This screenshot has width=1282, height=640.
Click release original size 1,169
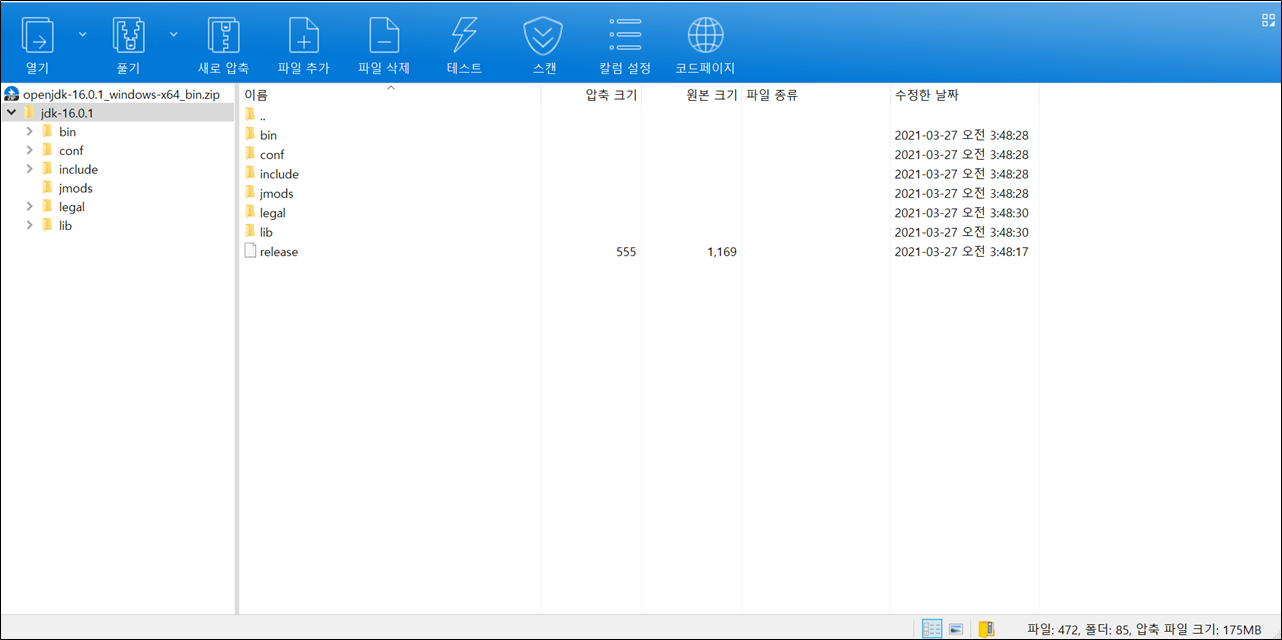tap(721, 252)
